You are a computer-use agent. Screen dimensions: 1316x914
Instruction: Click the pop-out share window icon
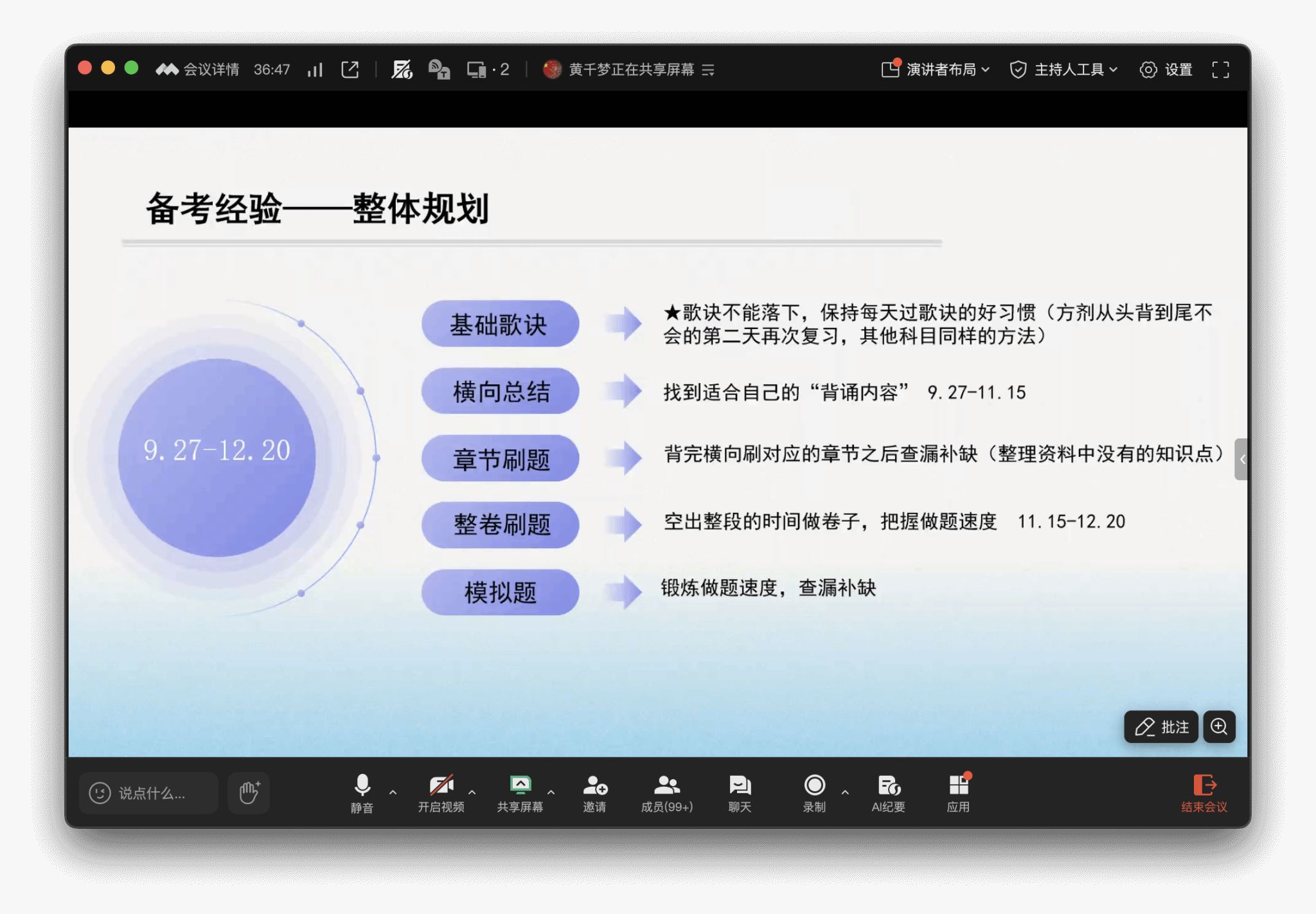[x=350, y=69]
